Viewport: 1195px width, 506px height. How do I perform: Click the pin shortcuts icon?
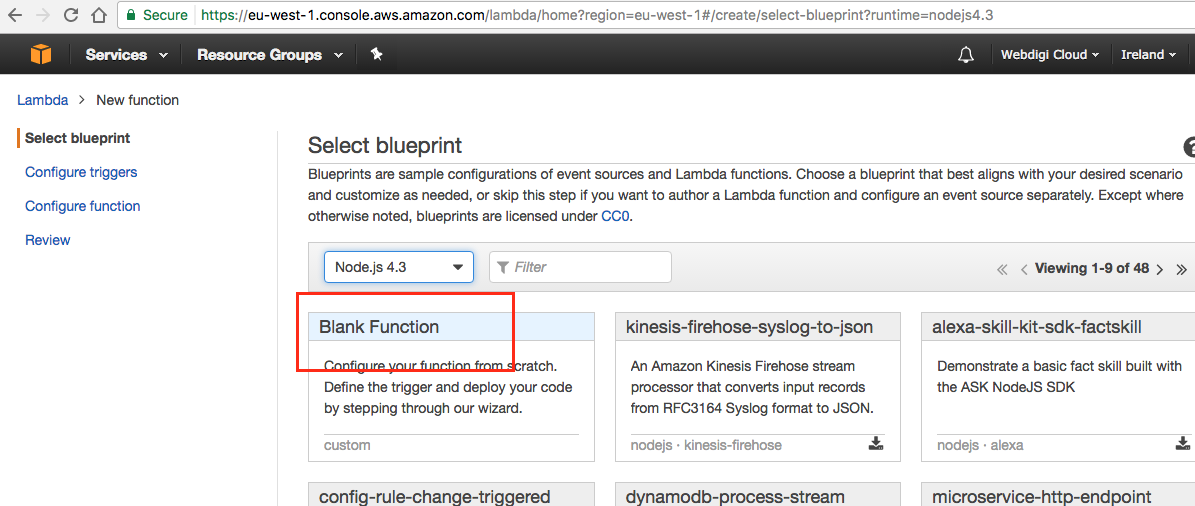coord(376,55)
